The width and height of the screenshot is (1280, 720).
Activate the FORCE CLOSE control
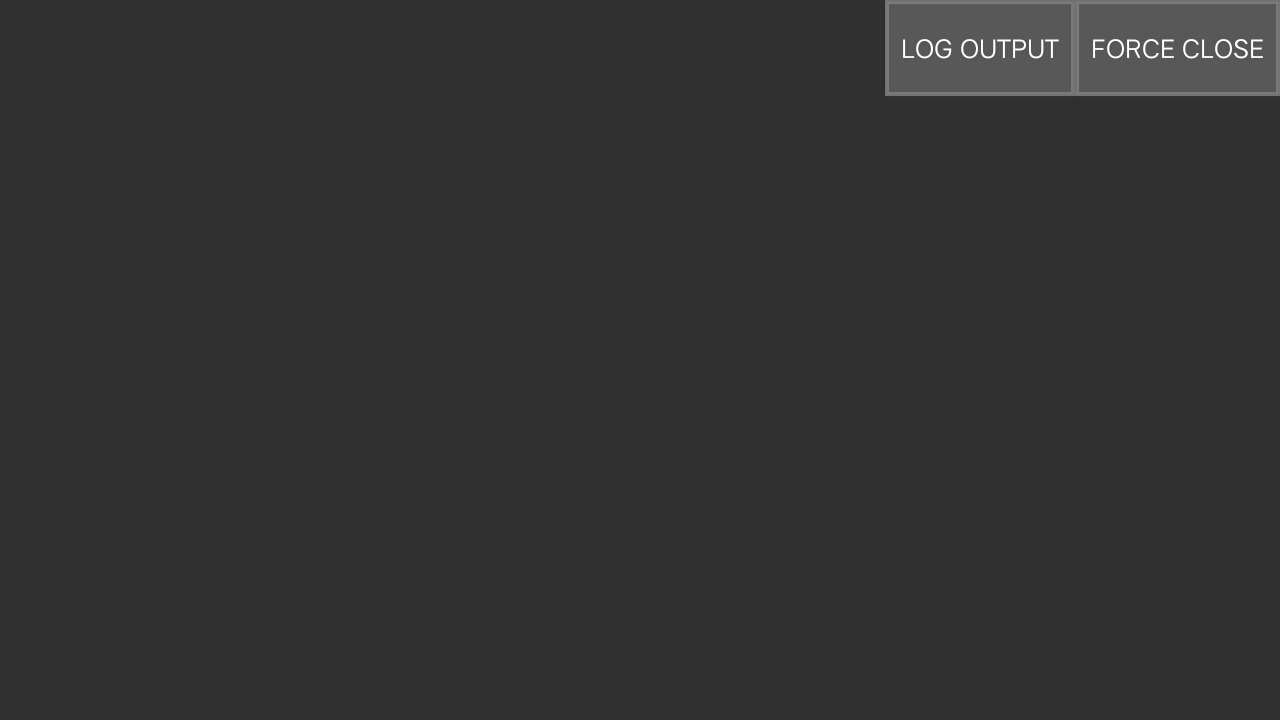(1177, 48)
